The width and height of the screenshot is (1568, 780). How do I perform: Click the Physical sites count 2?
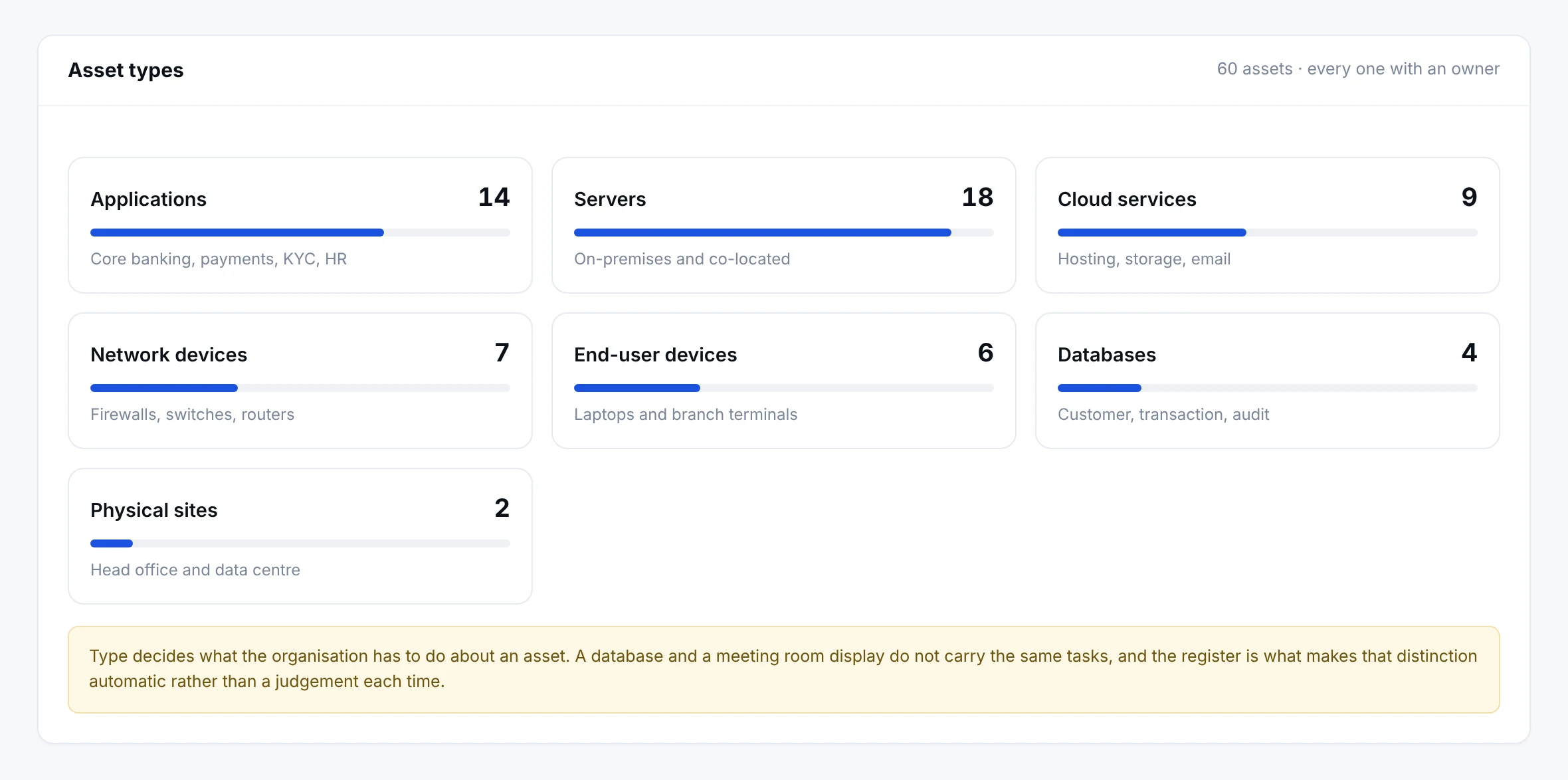[502, 508]
